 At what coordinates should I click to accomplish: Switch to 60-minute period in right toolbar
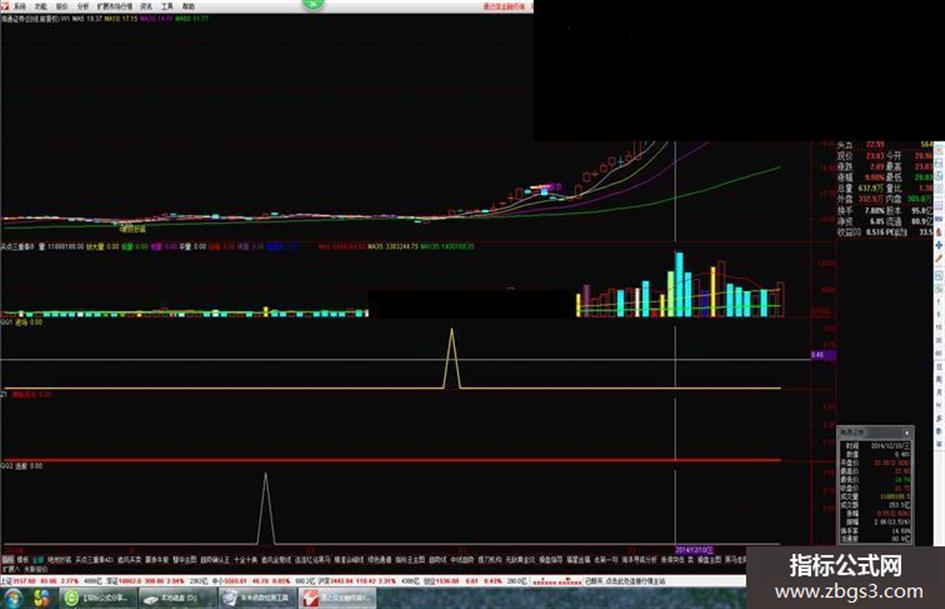[938, 353]
